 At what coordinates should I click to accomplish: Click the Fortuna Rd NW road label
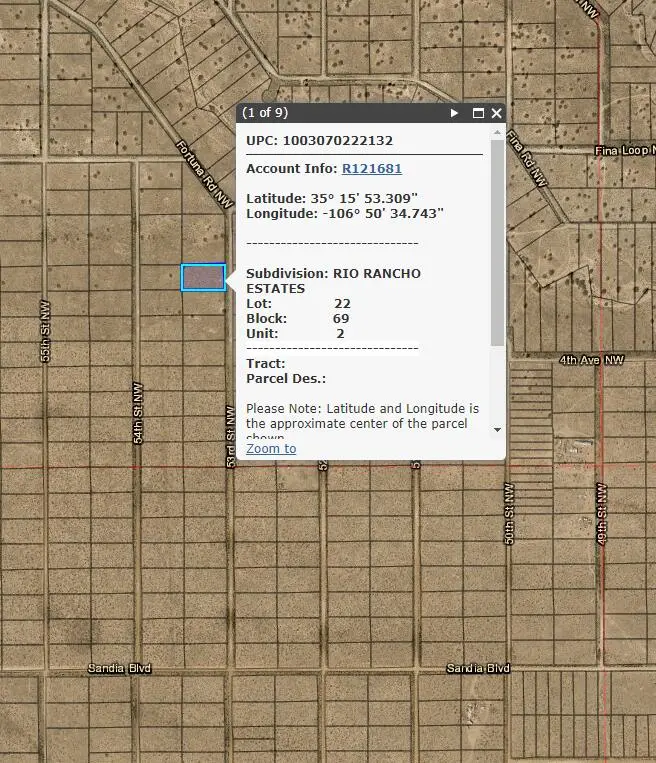coord(204,173)
